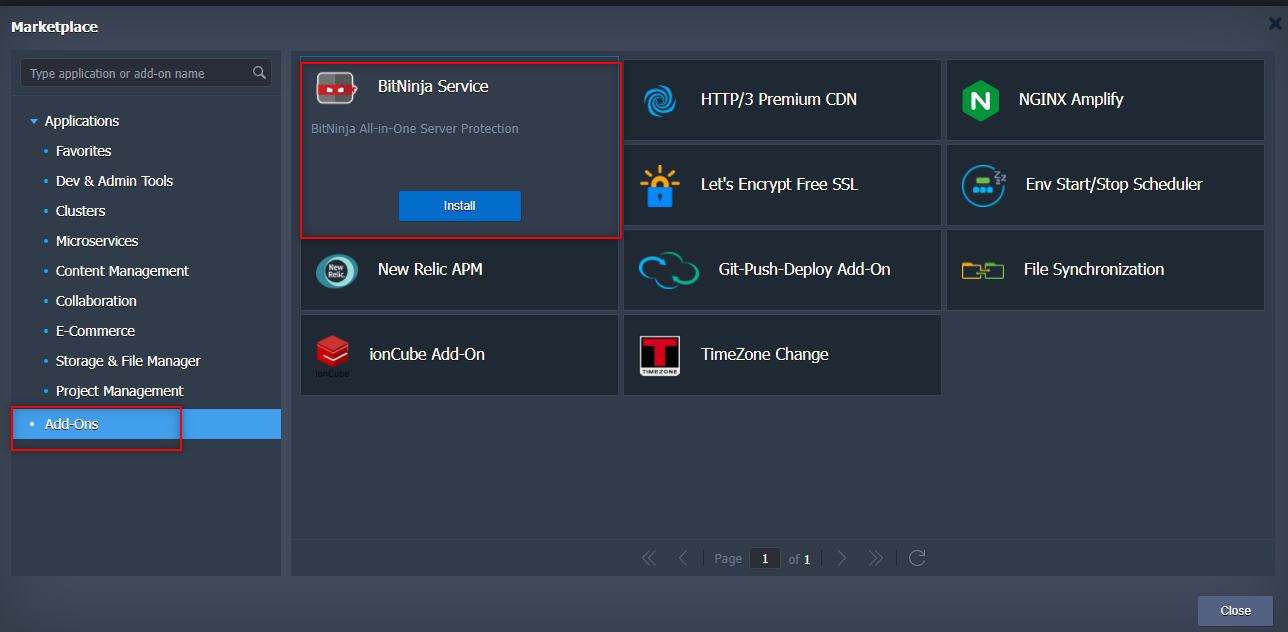
Task: Select the File Synchronization title
Action: pyautogui.click(x=1094, y=269)
